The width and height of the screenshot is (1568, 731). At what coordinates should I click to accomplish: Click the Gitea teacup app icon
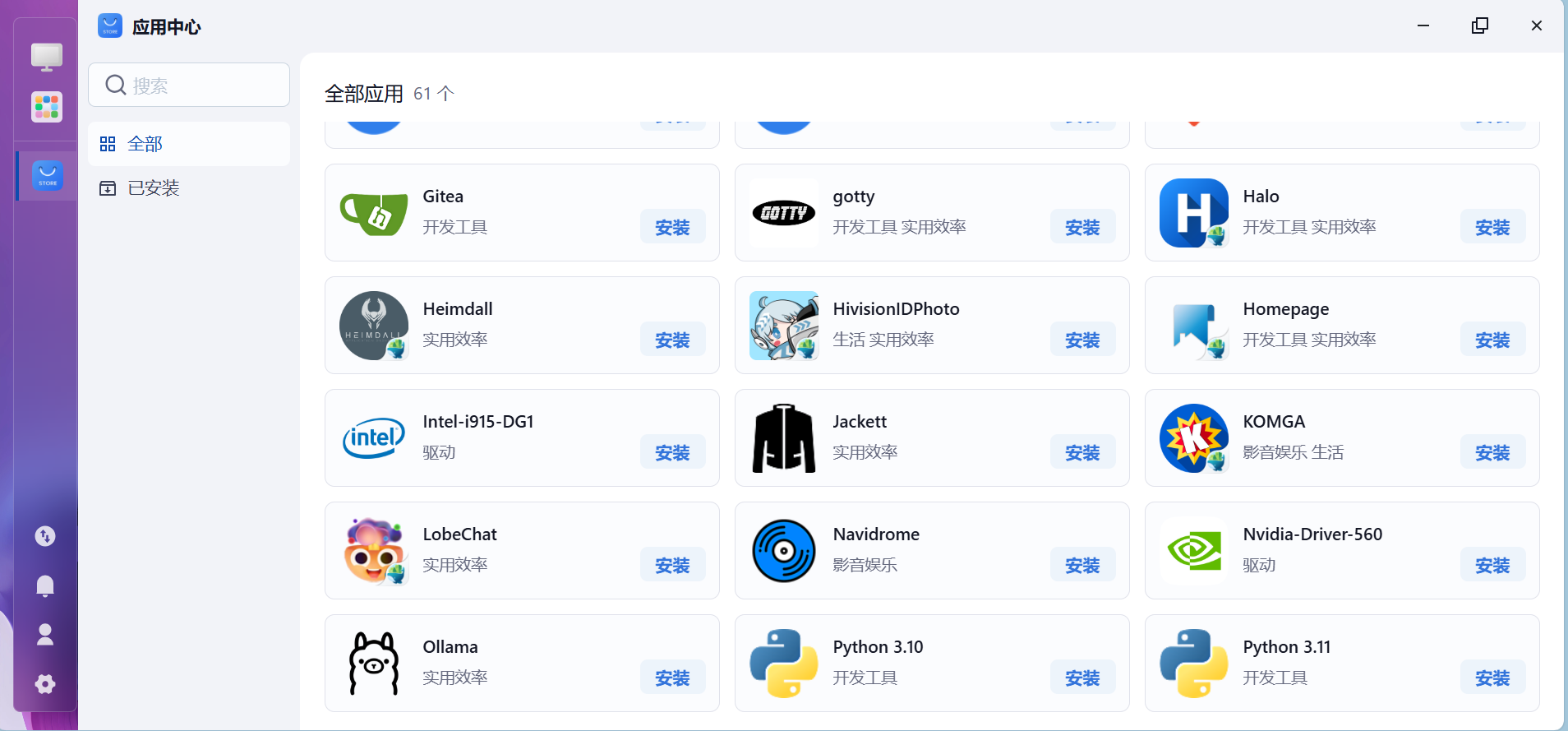click(374, 213)
